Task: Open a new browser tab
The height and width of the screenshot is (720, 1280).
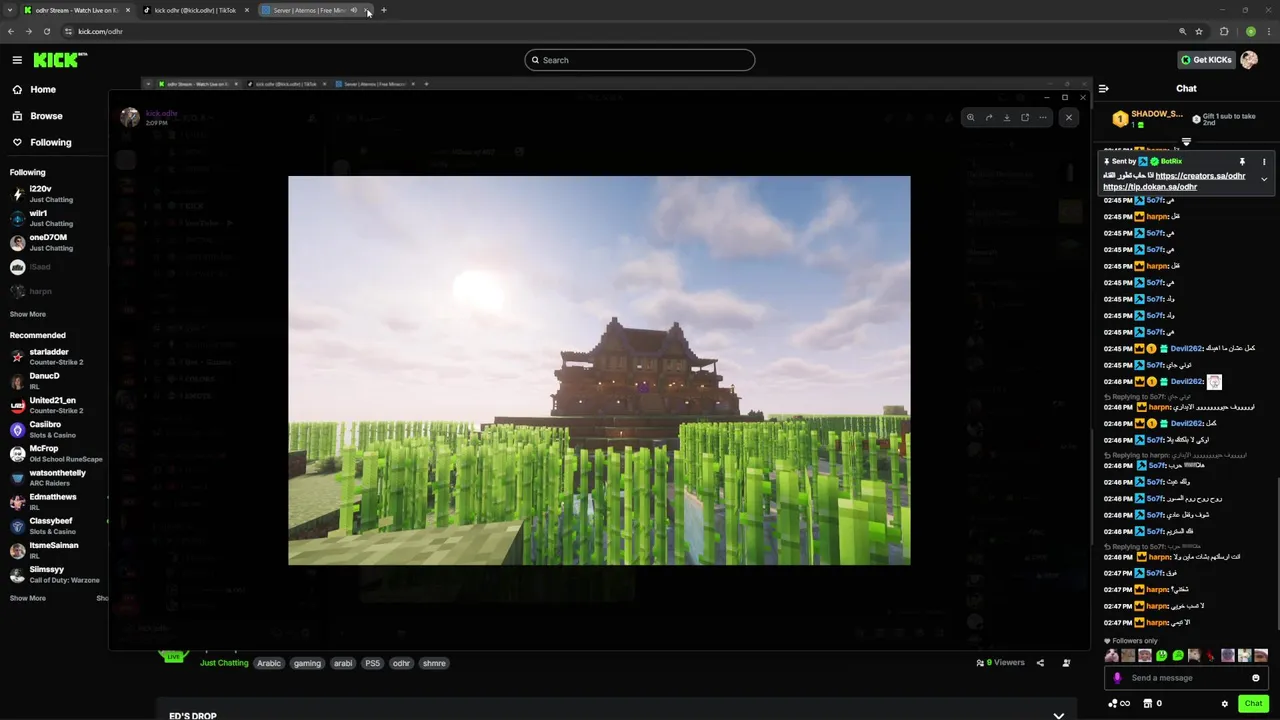Action: coord(384,10)
